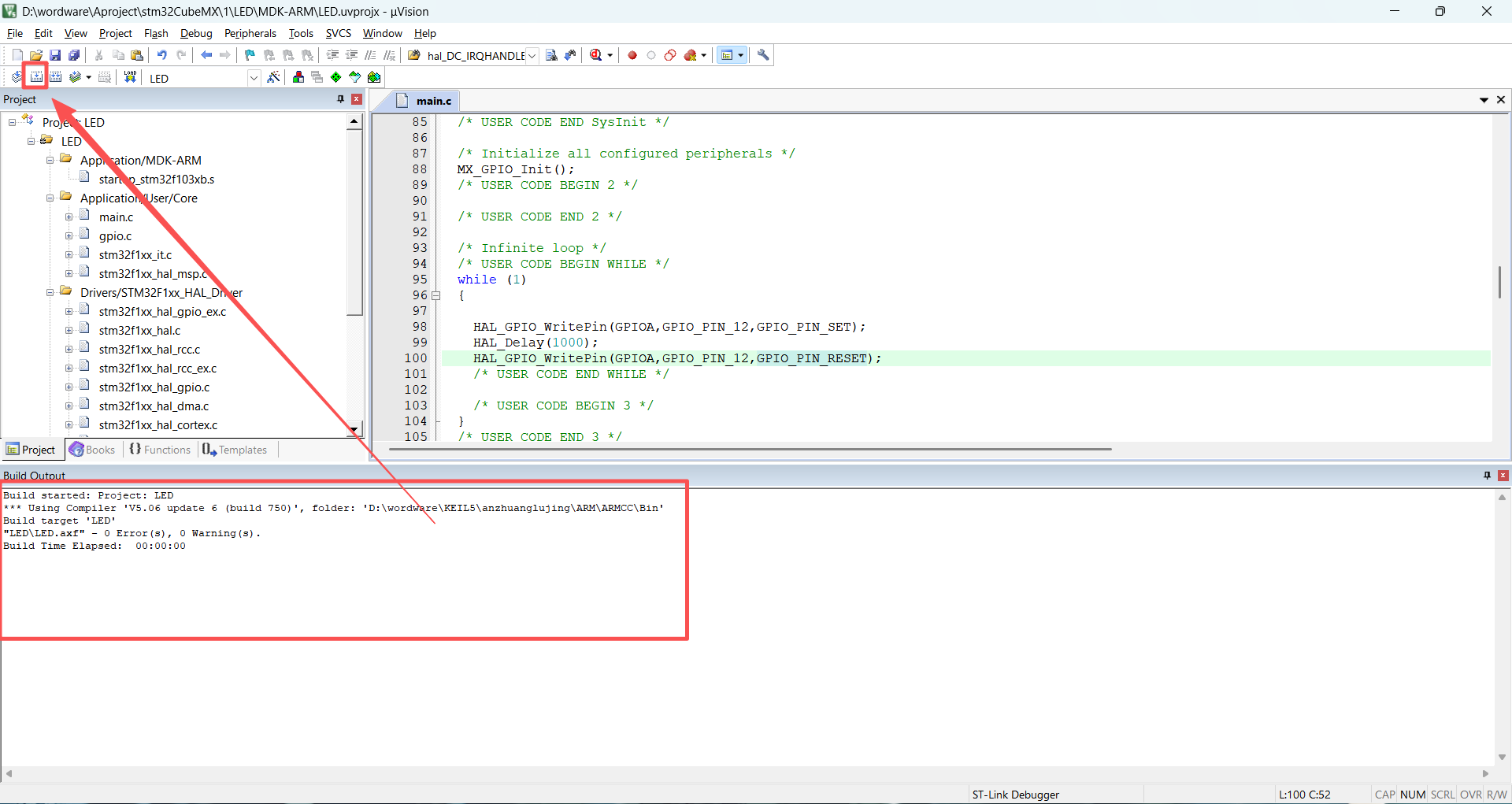Screen dimensions: 1512x804
Task: Start debug session with magnifier d icon
Action: coord(596,55)
